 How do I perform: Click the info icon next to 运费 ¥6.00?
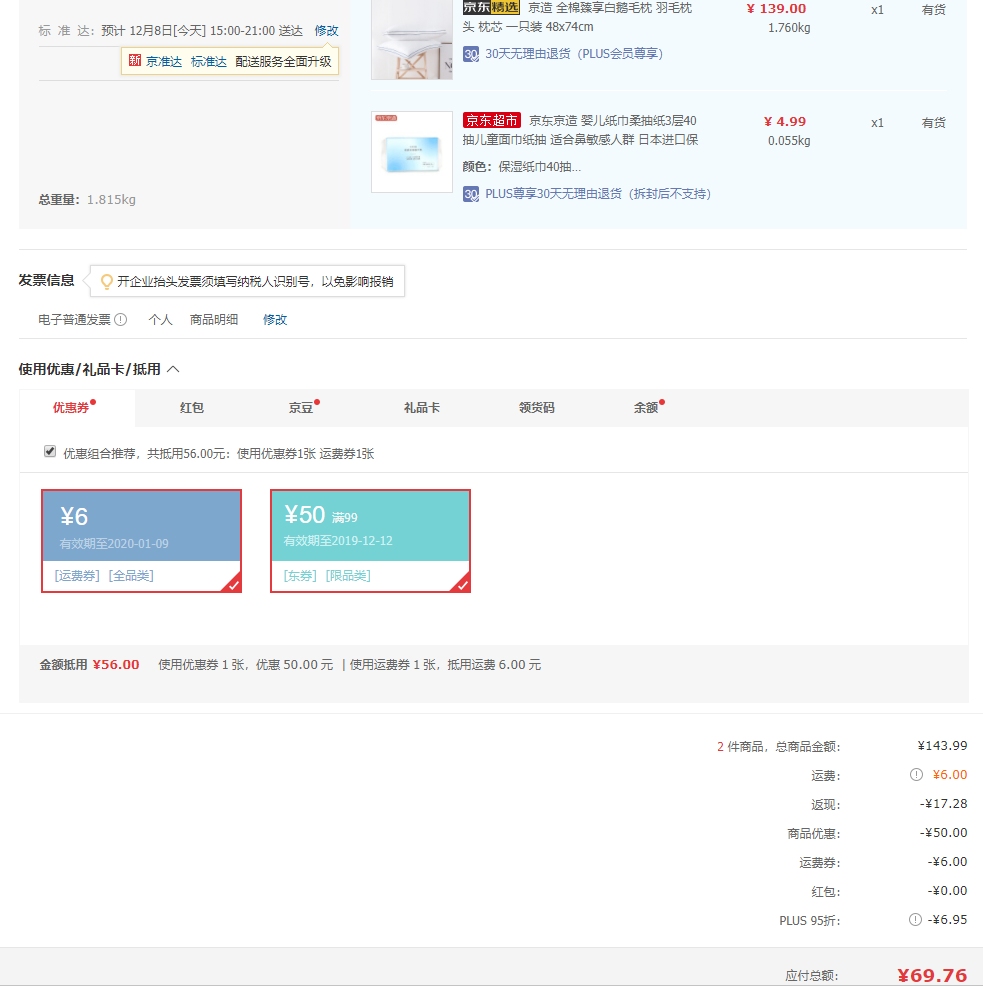[916, 775]
